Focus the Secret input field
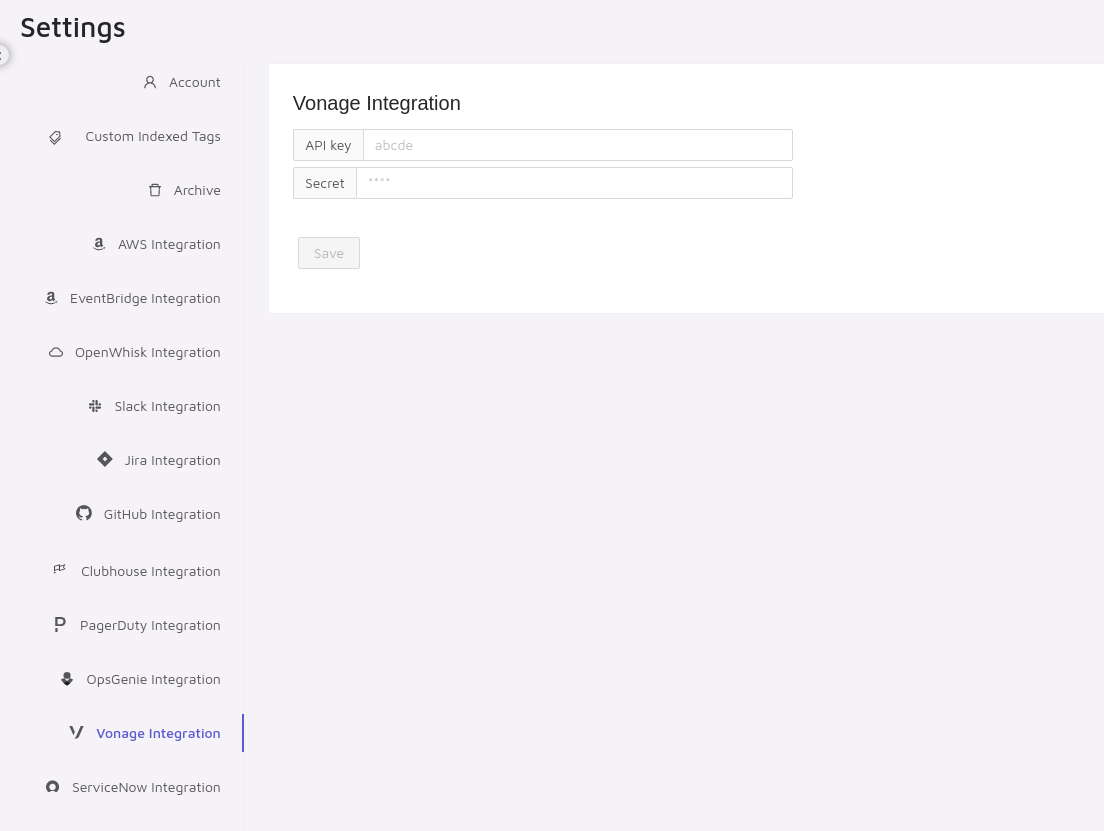The width and height of the screenshot is (1104, 831). [x=574, y=183]
